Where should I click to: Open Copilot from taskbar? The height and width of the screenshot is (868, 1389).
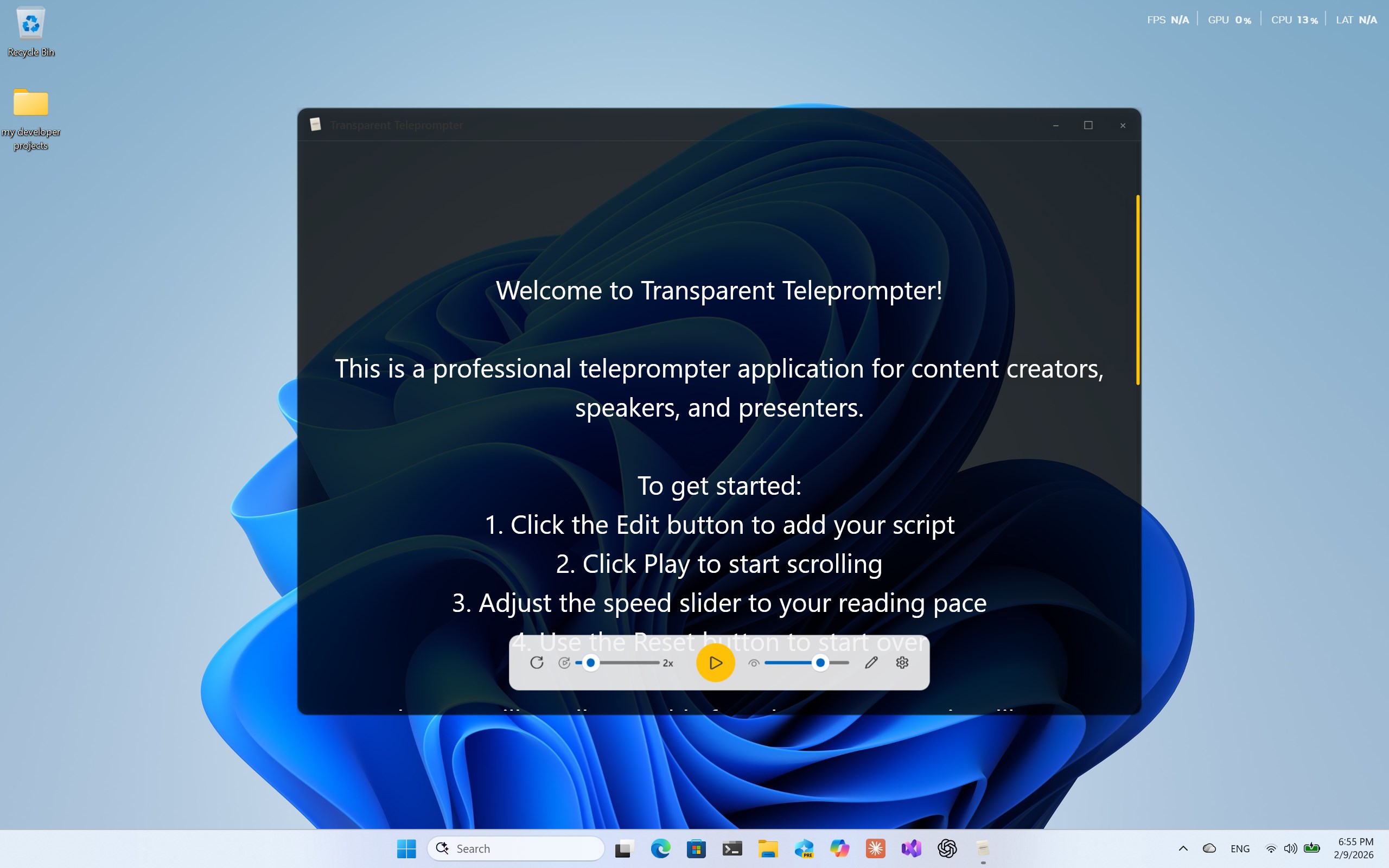click(839, 848)
